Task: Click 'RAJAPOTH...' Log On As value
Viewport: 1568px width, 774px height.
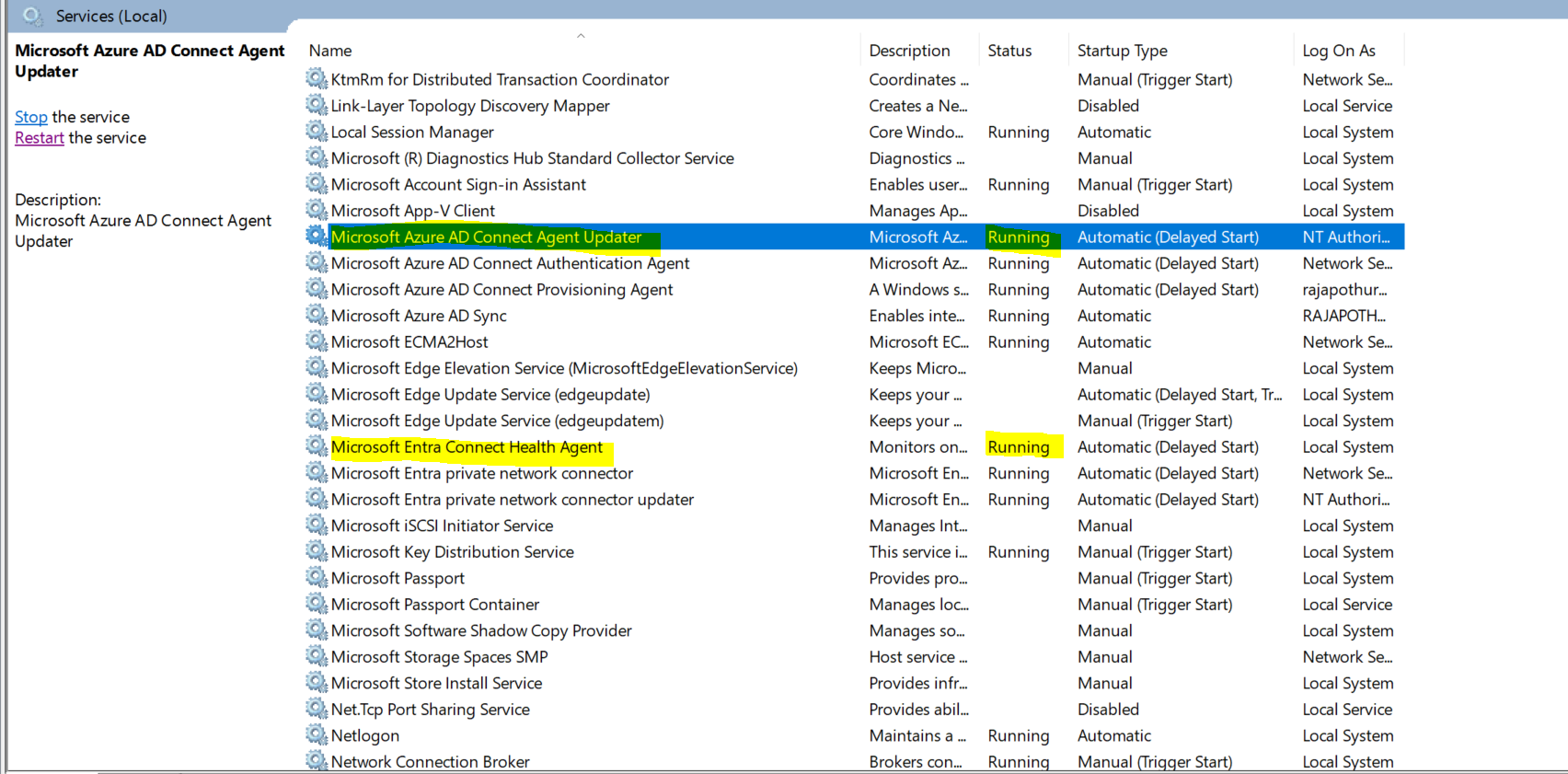Action: click(x=1343, y=316)
